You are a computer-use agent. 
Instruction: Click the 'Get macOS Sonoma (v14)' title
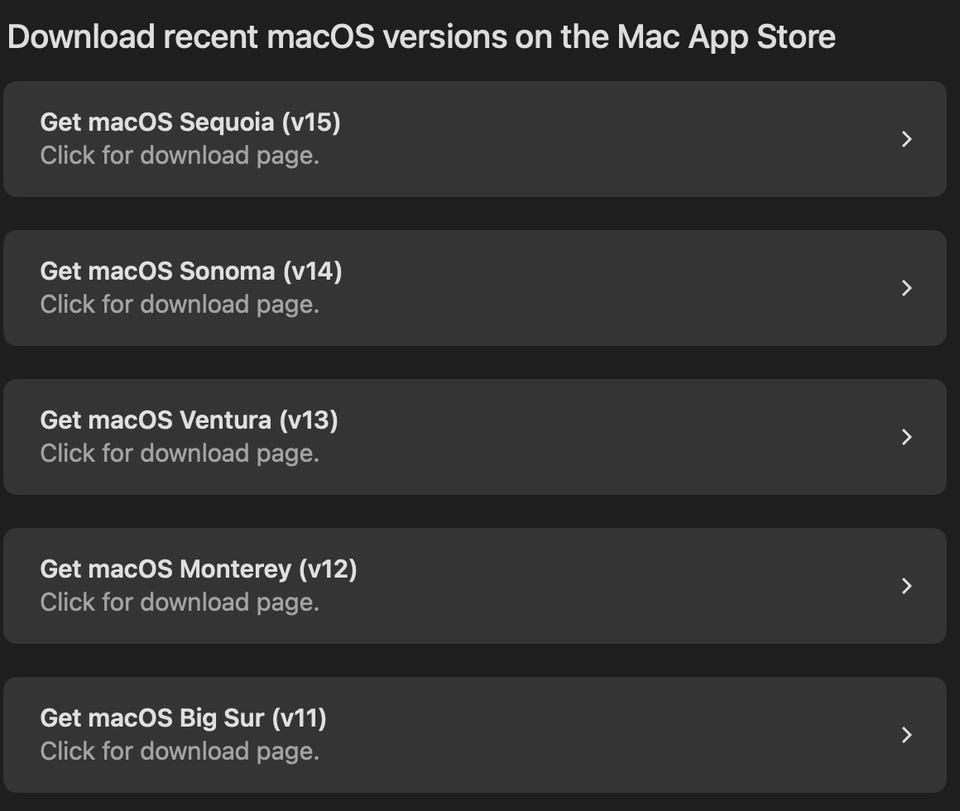[x=191, y=271]
